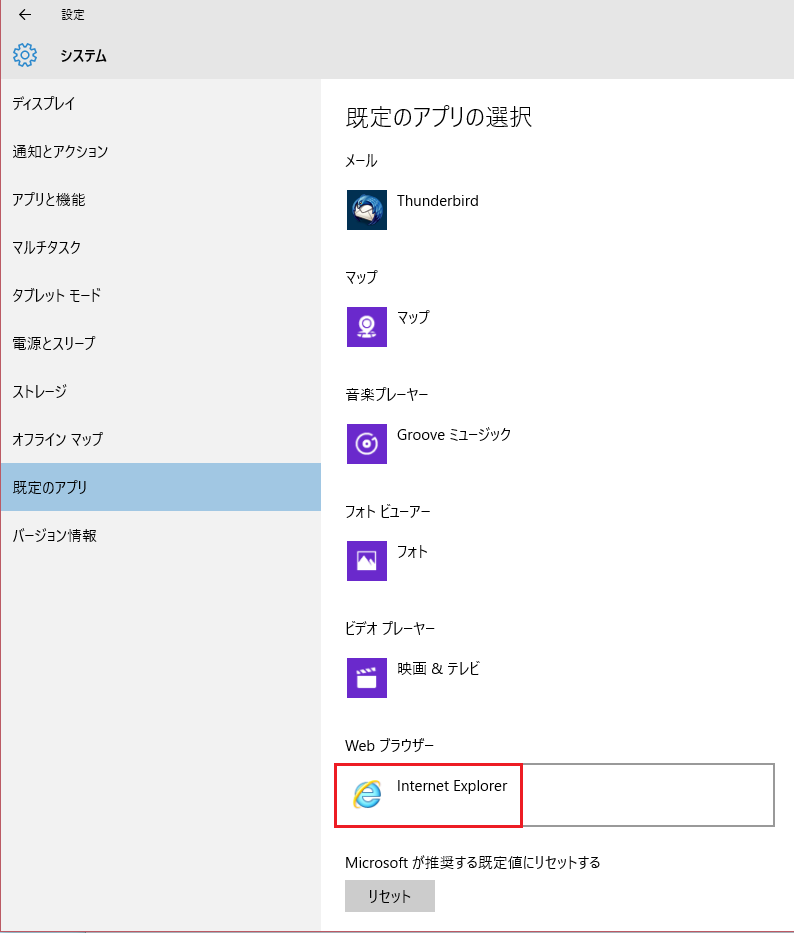
Task: Click the 既定のアプリの選択 heading
Action: point(439,117)
